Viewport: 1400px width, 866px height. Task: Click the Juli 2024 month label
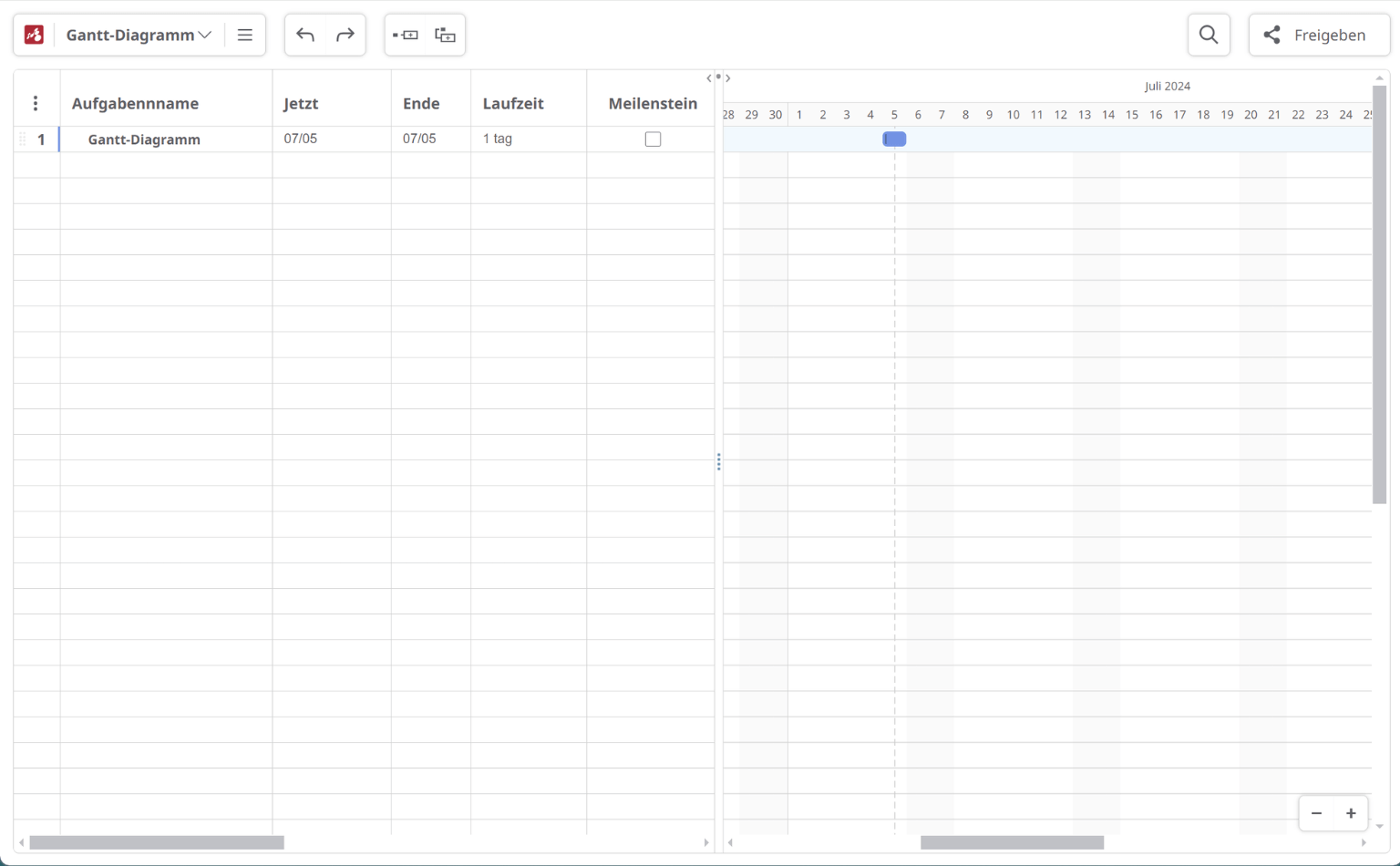click(x=1168, y=86)
